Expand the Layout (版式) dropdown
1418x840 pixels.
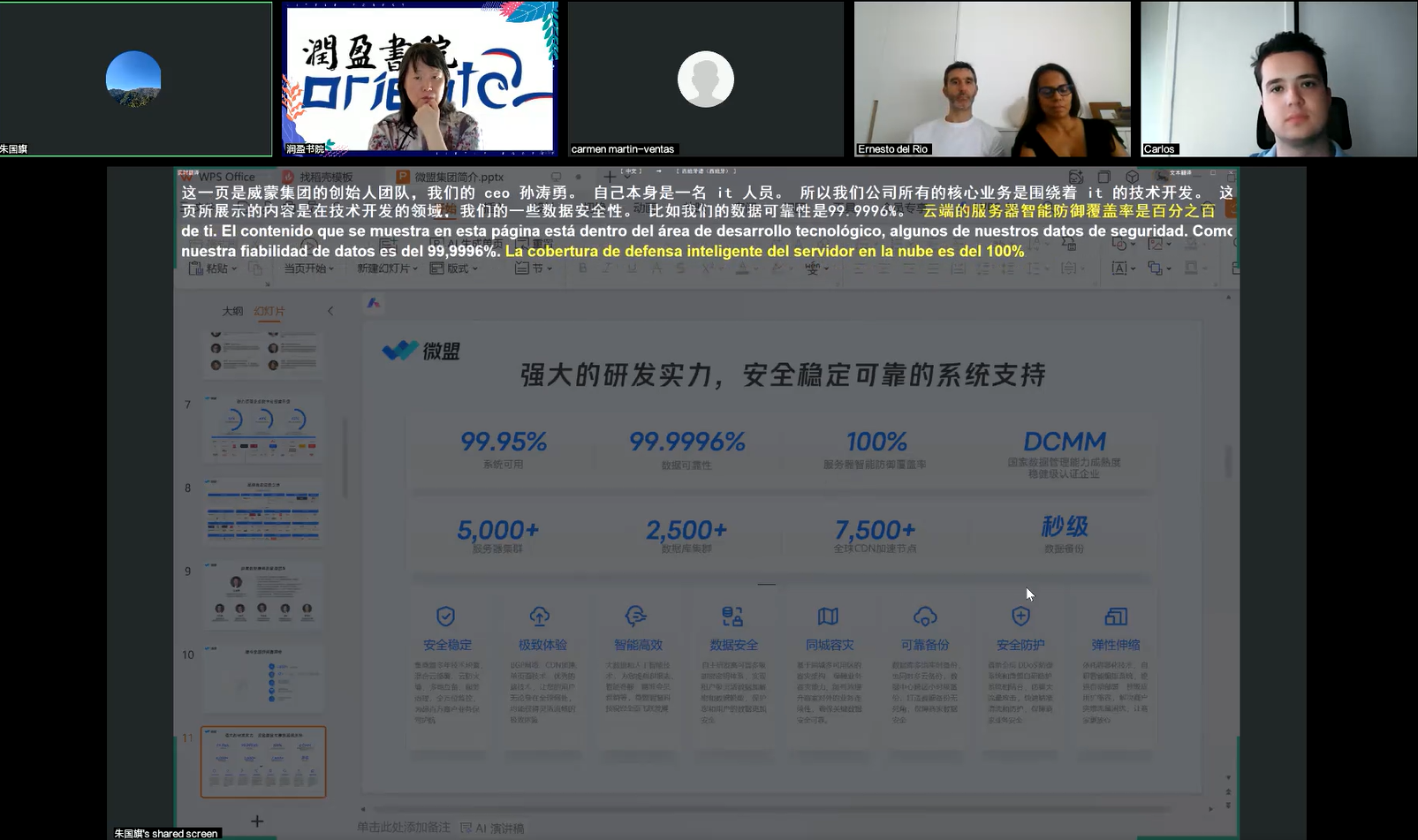tap(475, 269)
